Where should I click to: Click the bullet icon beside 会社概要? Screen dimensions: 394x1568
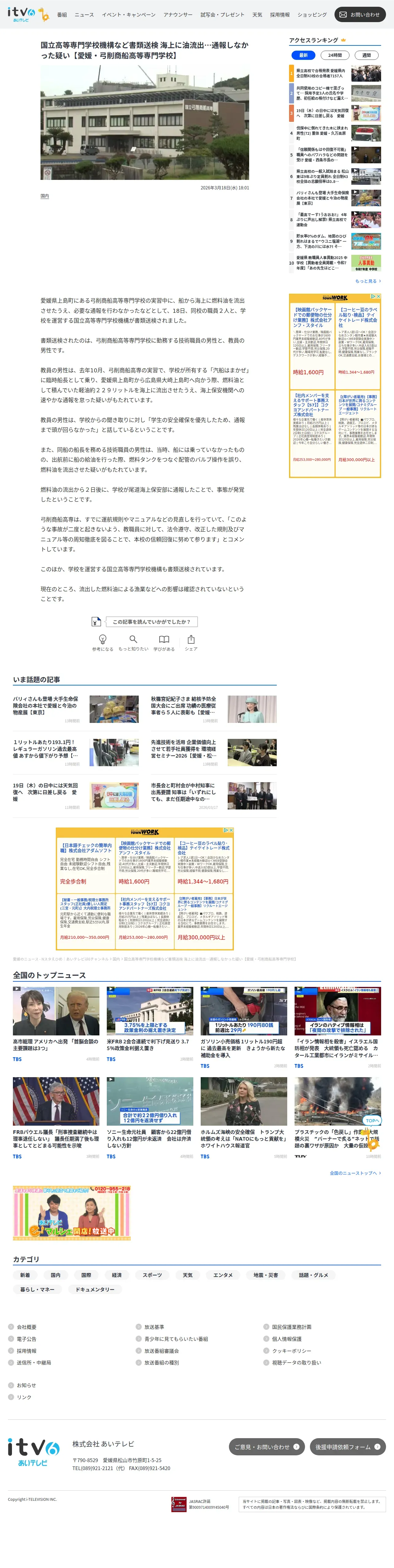[11, 1326]
